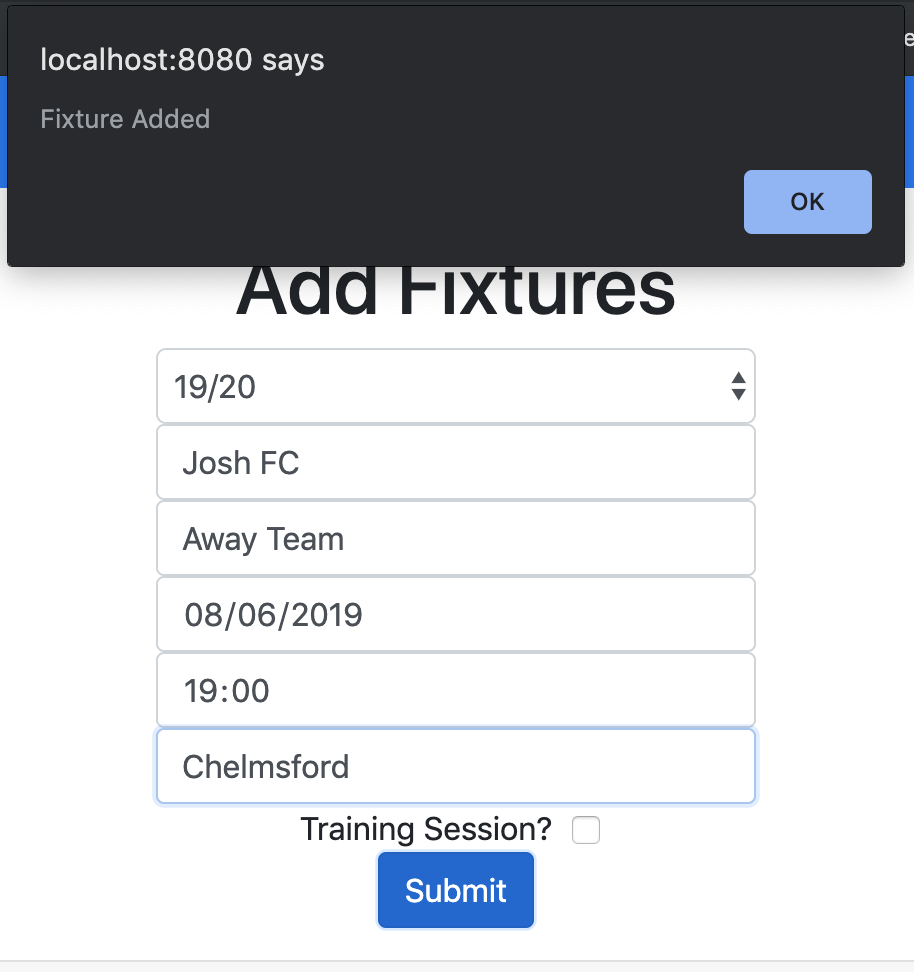Click the "Fixture Added" alert message
Image resolution: width=914 pixels, height=972 pixels.
125,119
